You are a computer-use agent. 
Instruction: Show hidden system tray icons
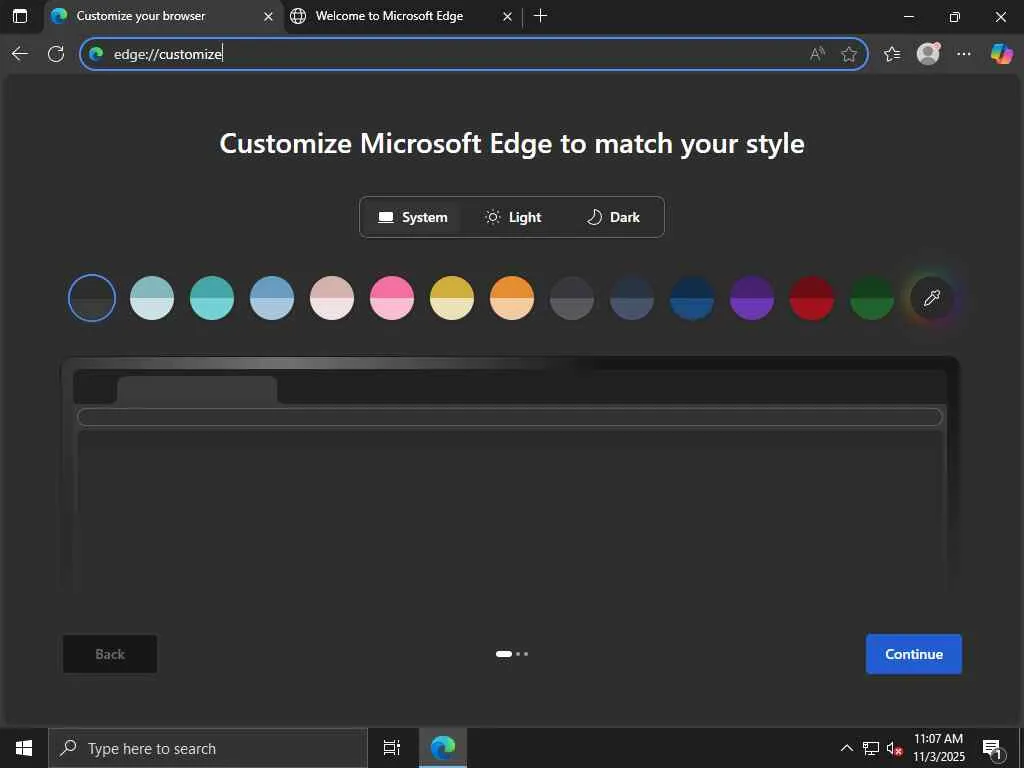tap(846, 748)
